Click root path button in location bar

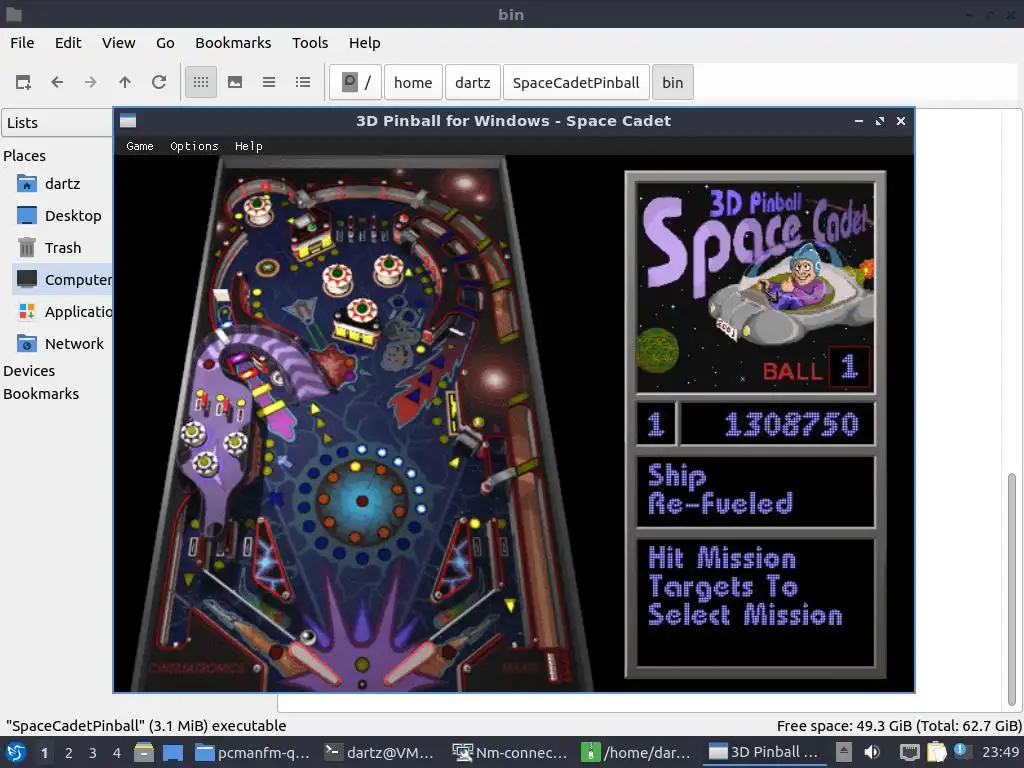click(355, 82)
